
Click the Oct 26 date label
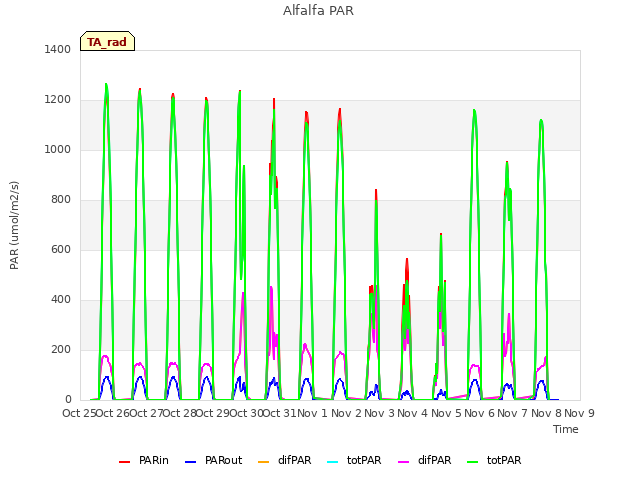pyautogui.click(x=113, y=413)
